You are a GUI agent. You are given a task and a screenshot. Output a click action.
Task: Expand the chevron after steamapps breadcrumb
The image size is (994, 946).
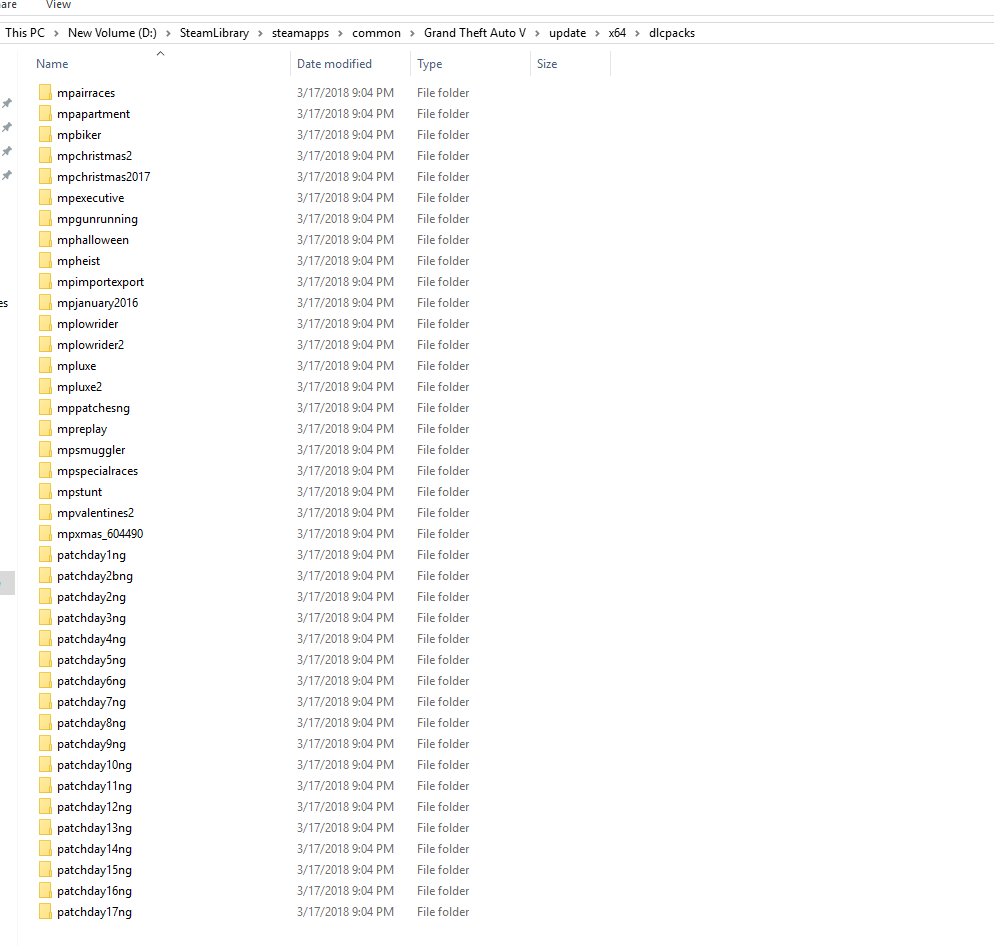click(x=340, y=34)
